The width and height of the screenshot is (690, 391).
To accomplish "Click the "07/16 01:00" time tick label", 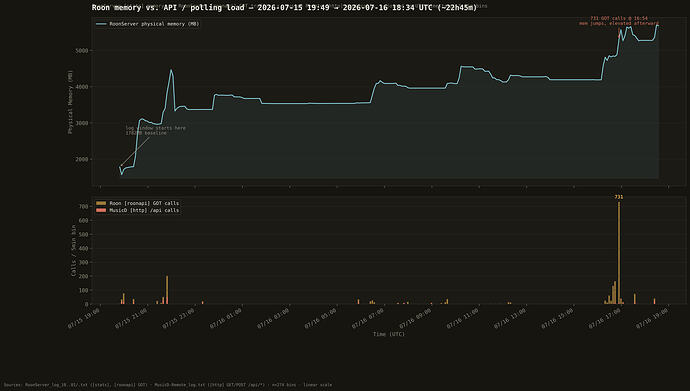I will coord(226,318).
